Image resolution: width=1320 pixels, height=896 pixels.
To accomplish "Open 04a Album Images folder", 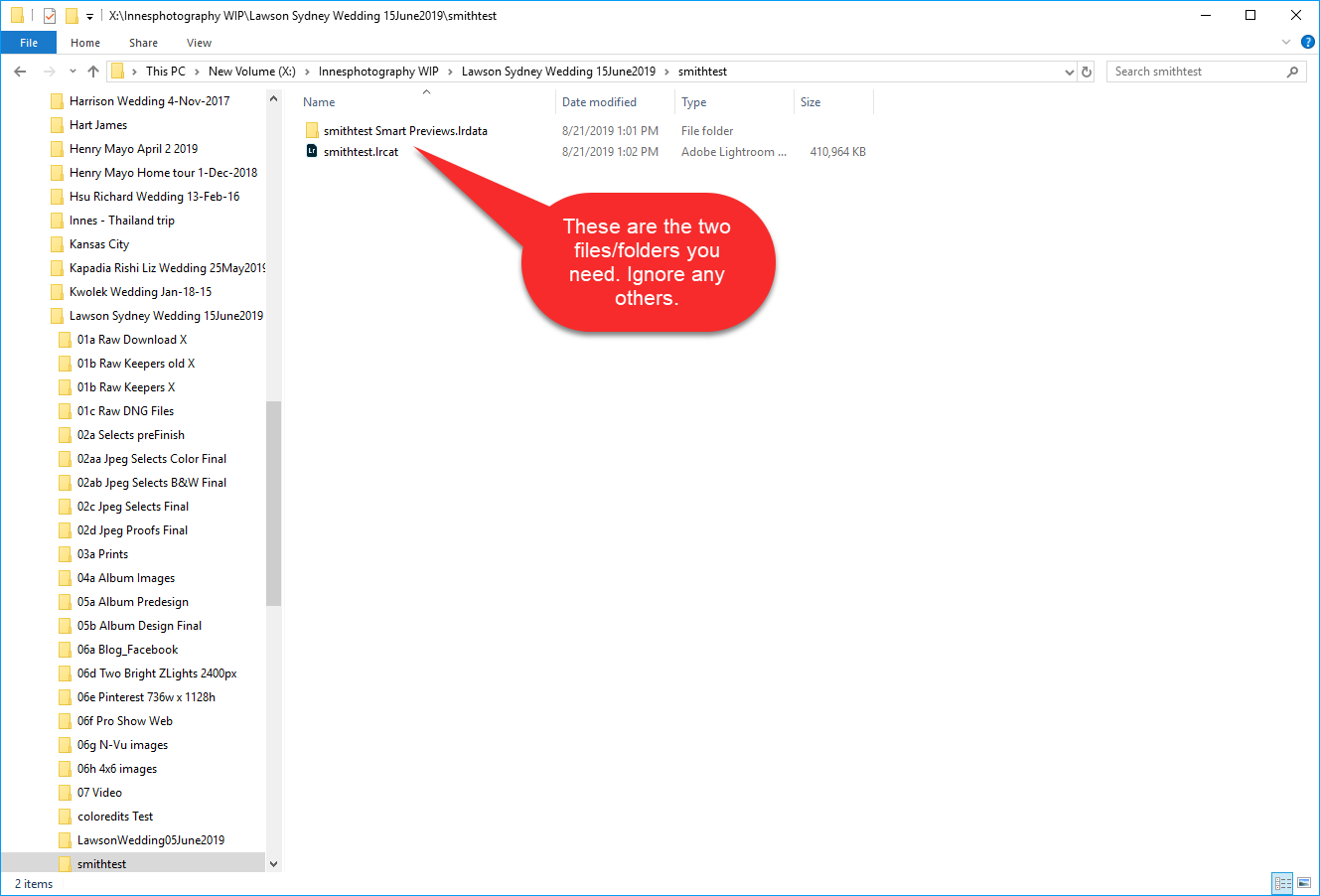I will click(126, 578).
